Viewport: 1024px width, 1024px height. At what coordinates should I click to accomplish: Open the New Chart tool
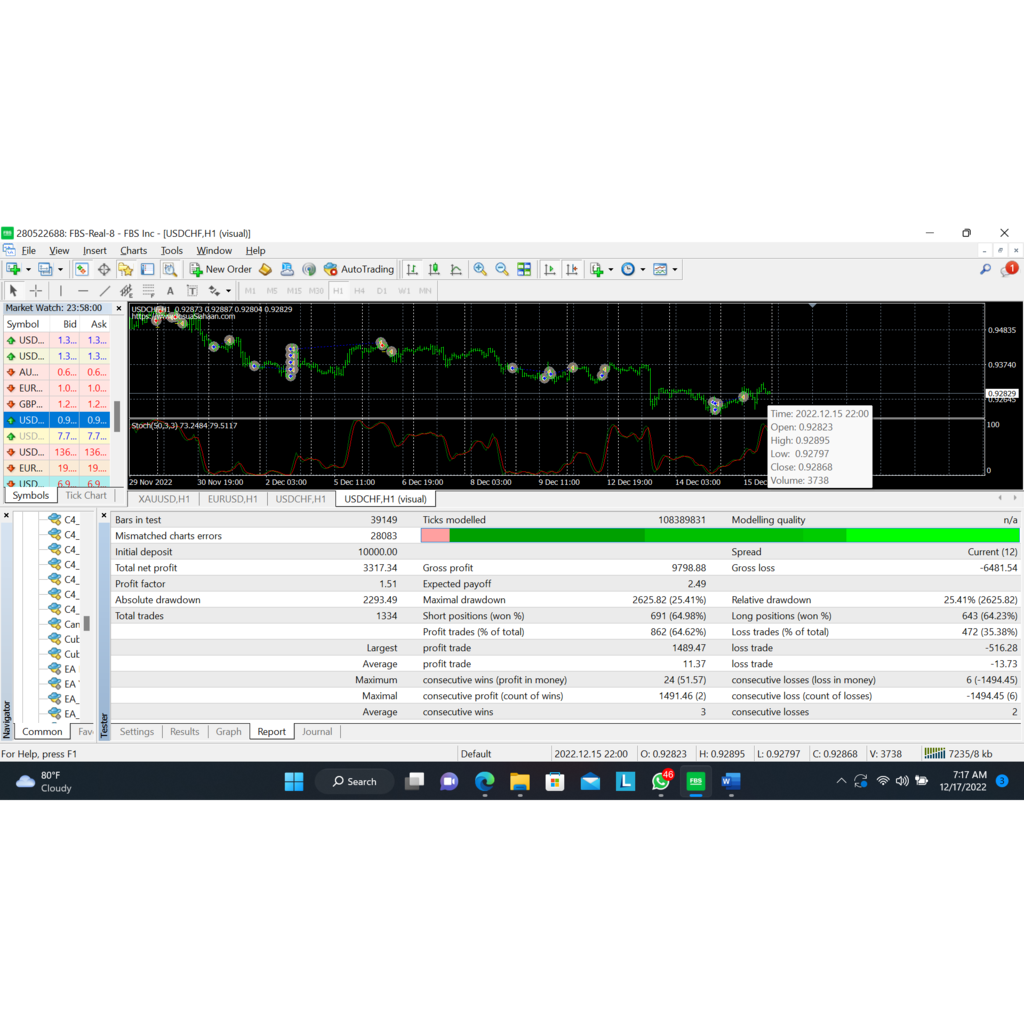[13, 269]
